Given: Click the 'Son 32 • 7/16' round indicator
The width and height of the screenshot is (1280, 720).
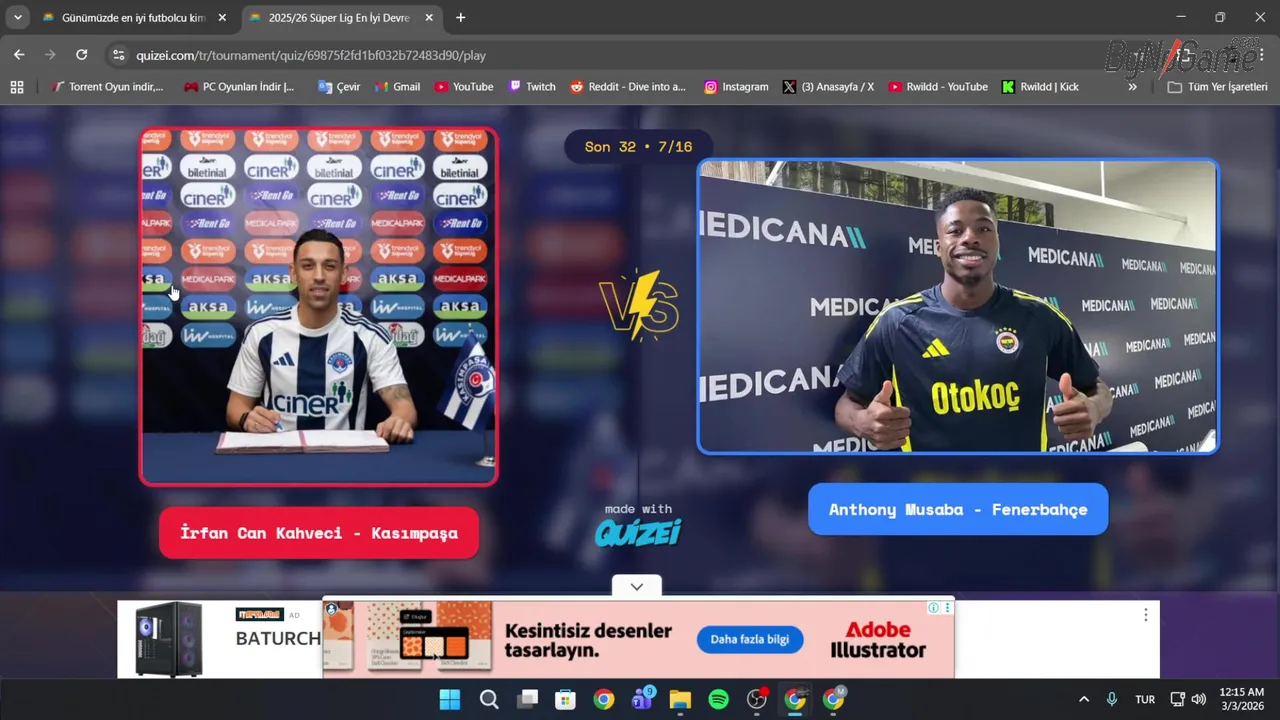Looking at the screenshot, I should (x=638, y=147).
